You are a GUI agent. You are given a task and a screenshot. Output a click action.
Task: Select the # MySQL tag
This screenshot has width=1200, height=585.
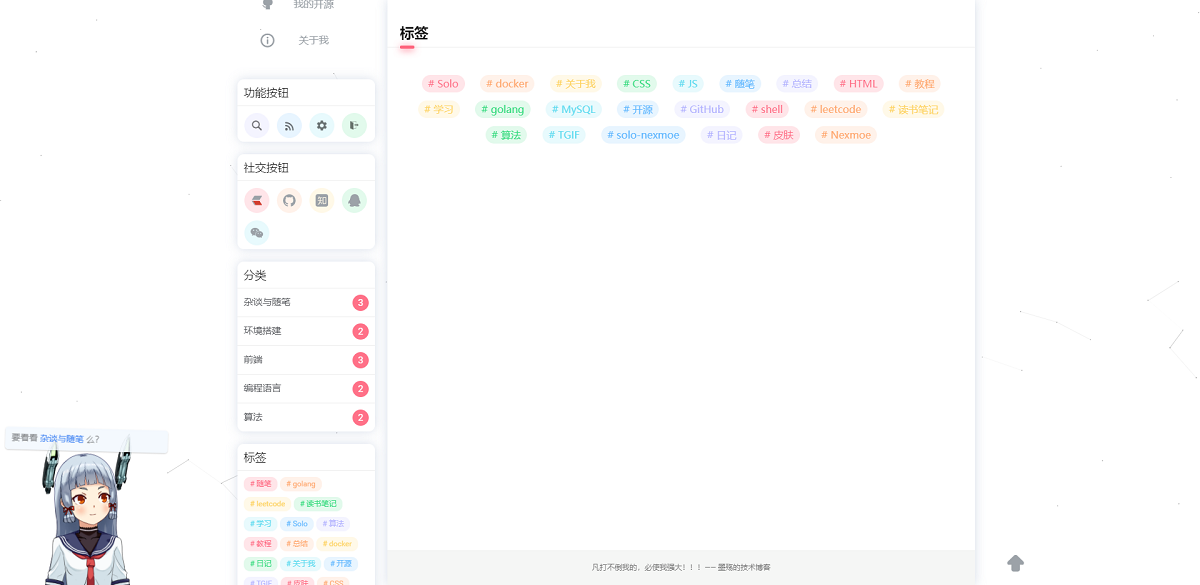pyautogui.click(x=573, y=110)
